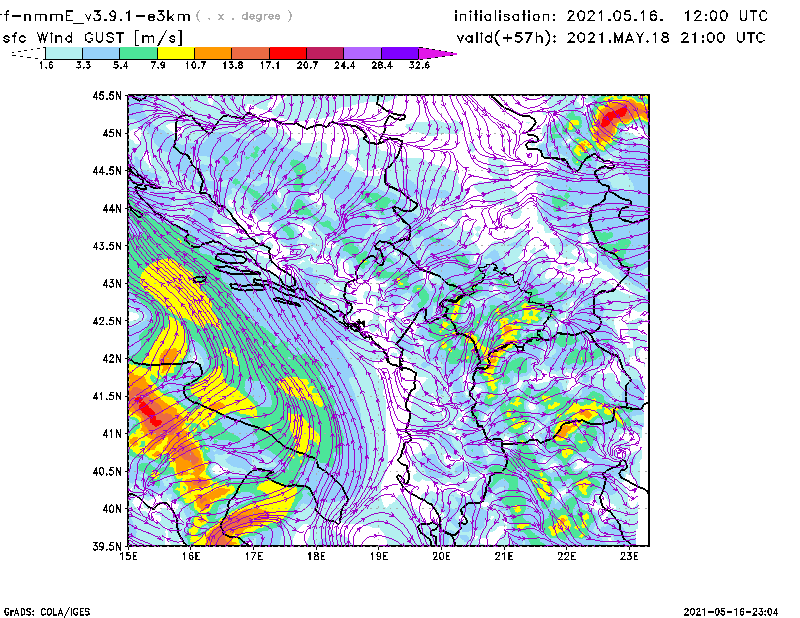Click the yellow 7.9–10.7 legend swatch
The width and height of the screenshot is (800, 618).
[x=176, y=53]
